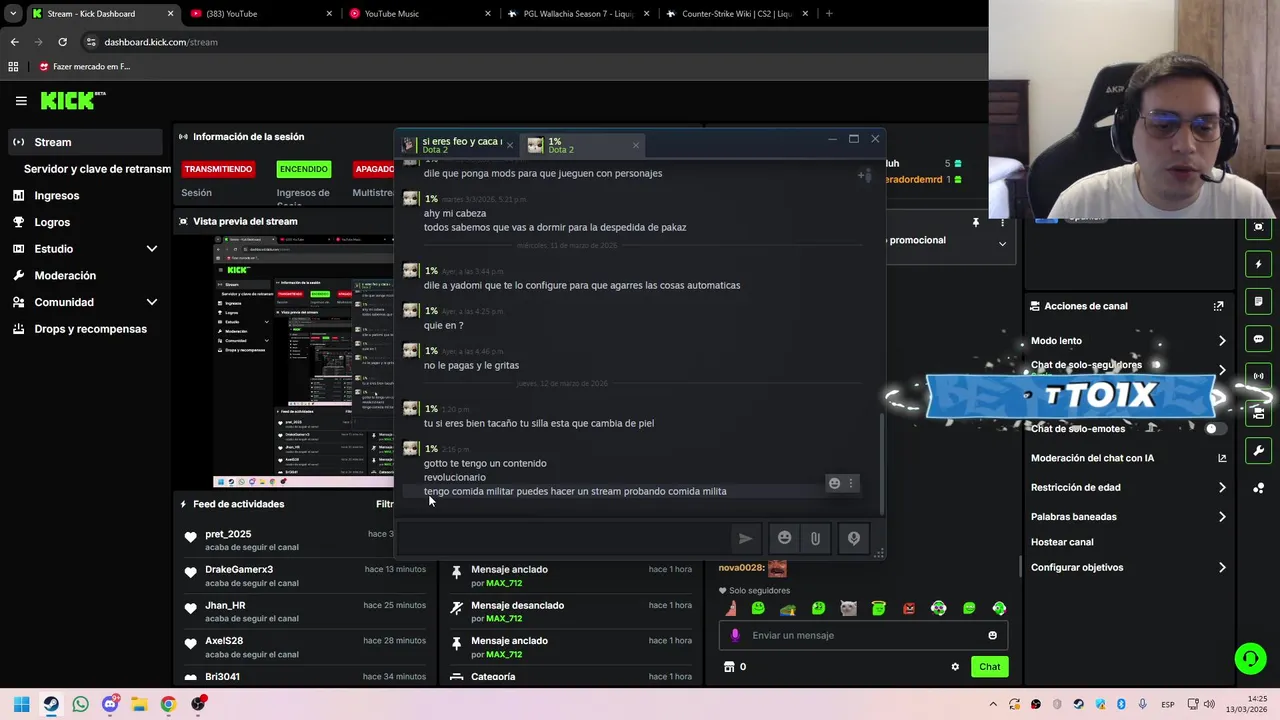This screenshot has width=1280, height=720.
Task: Switch to the (383) YouTube tab
Action: pos(261,14)
